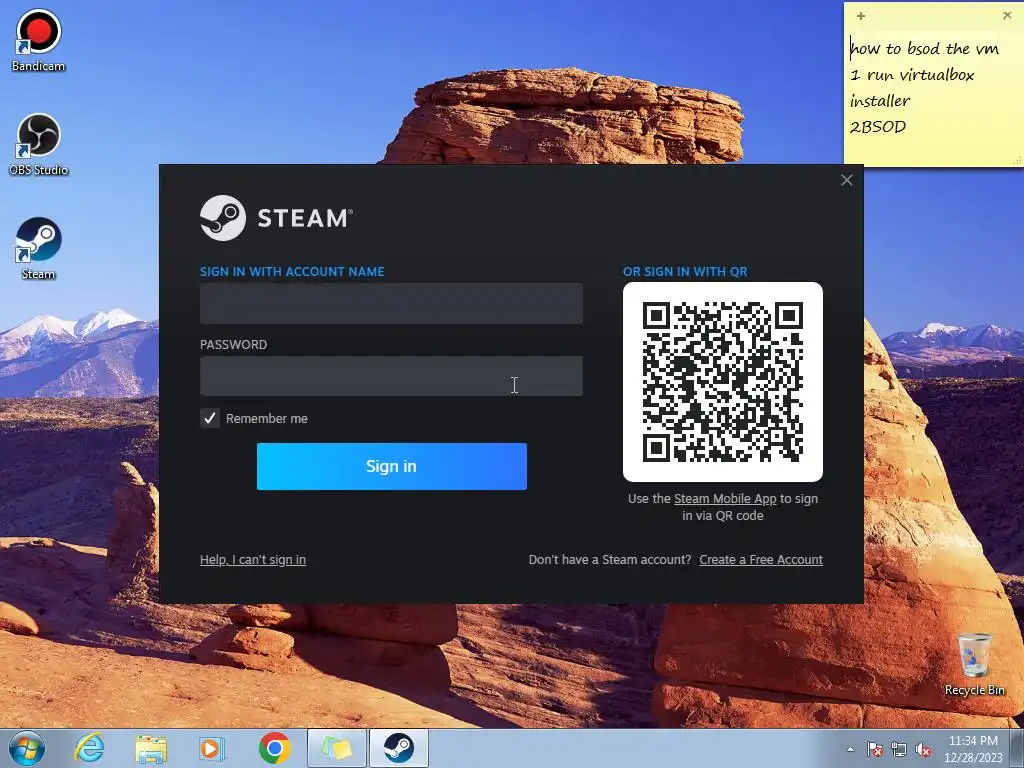Switch to Sticky Notes taskbar button
This screenshot has height=768, width=1024.
337,748
